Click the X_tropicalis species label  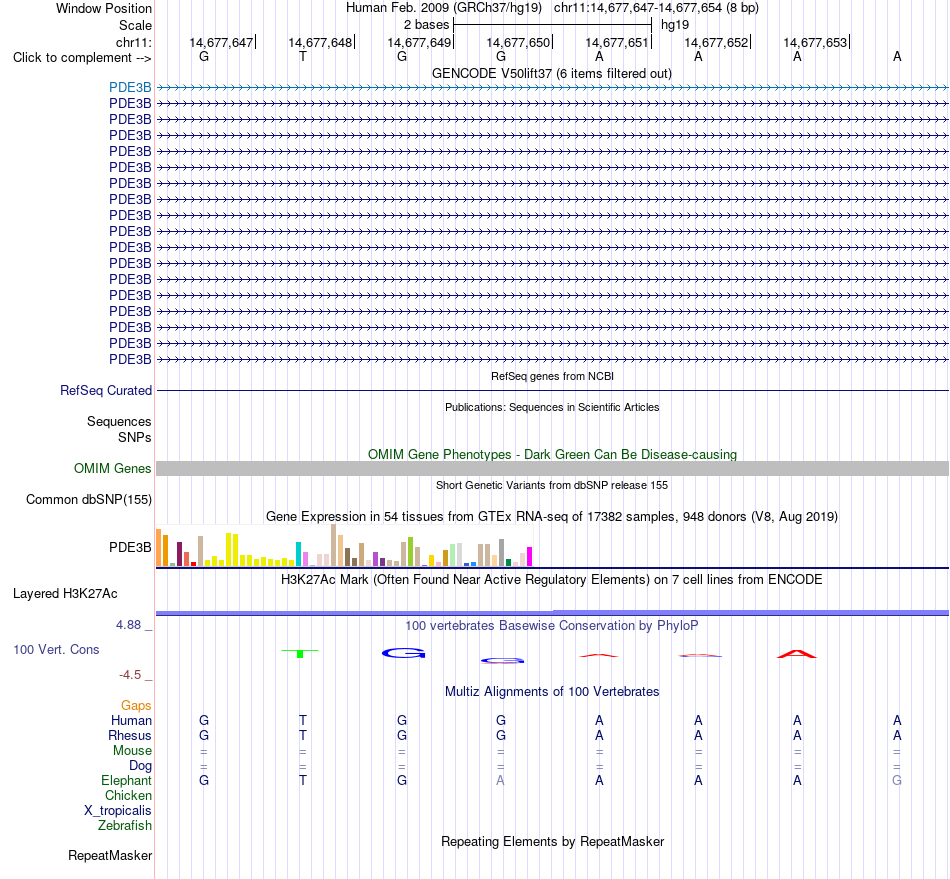click(118, 811)
